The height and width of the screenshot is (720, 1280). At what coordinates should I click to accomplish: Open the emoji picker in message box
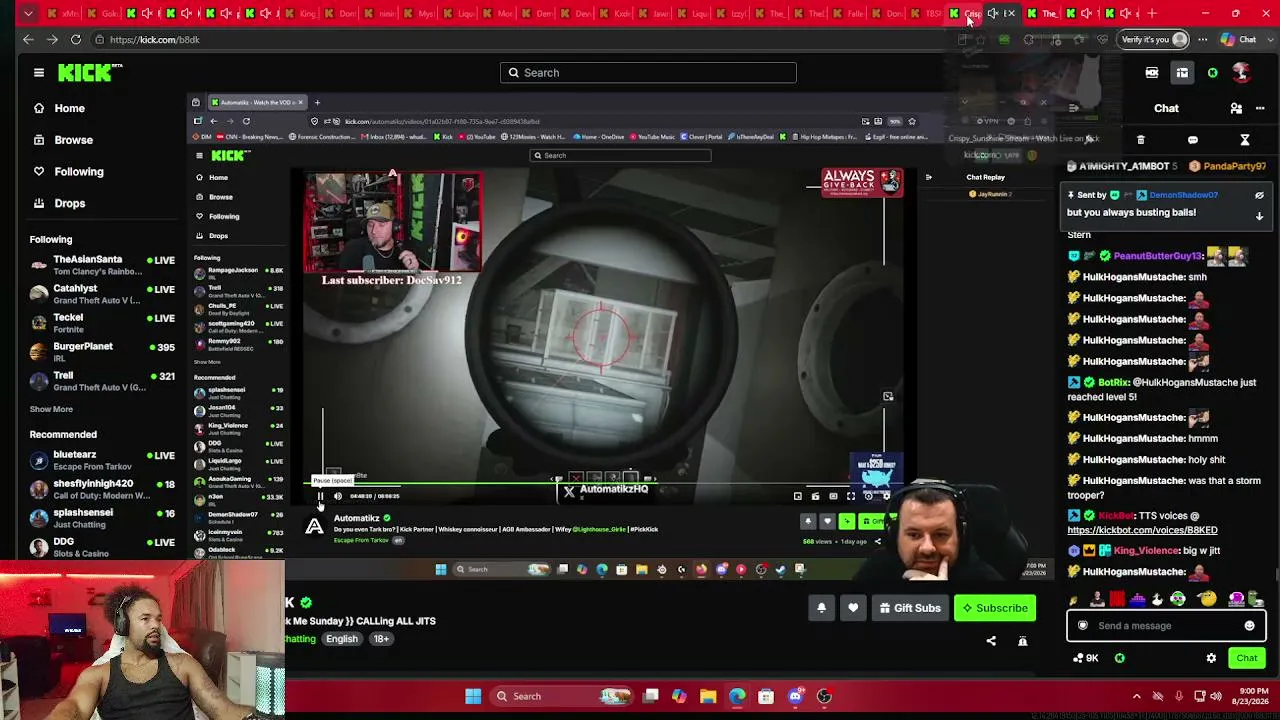click(x=1249, y=626)
